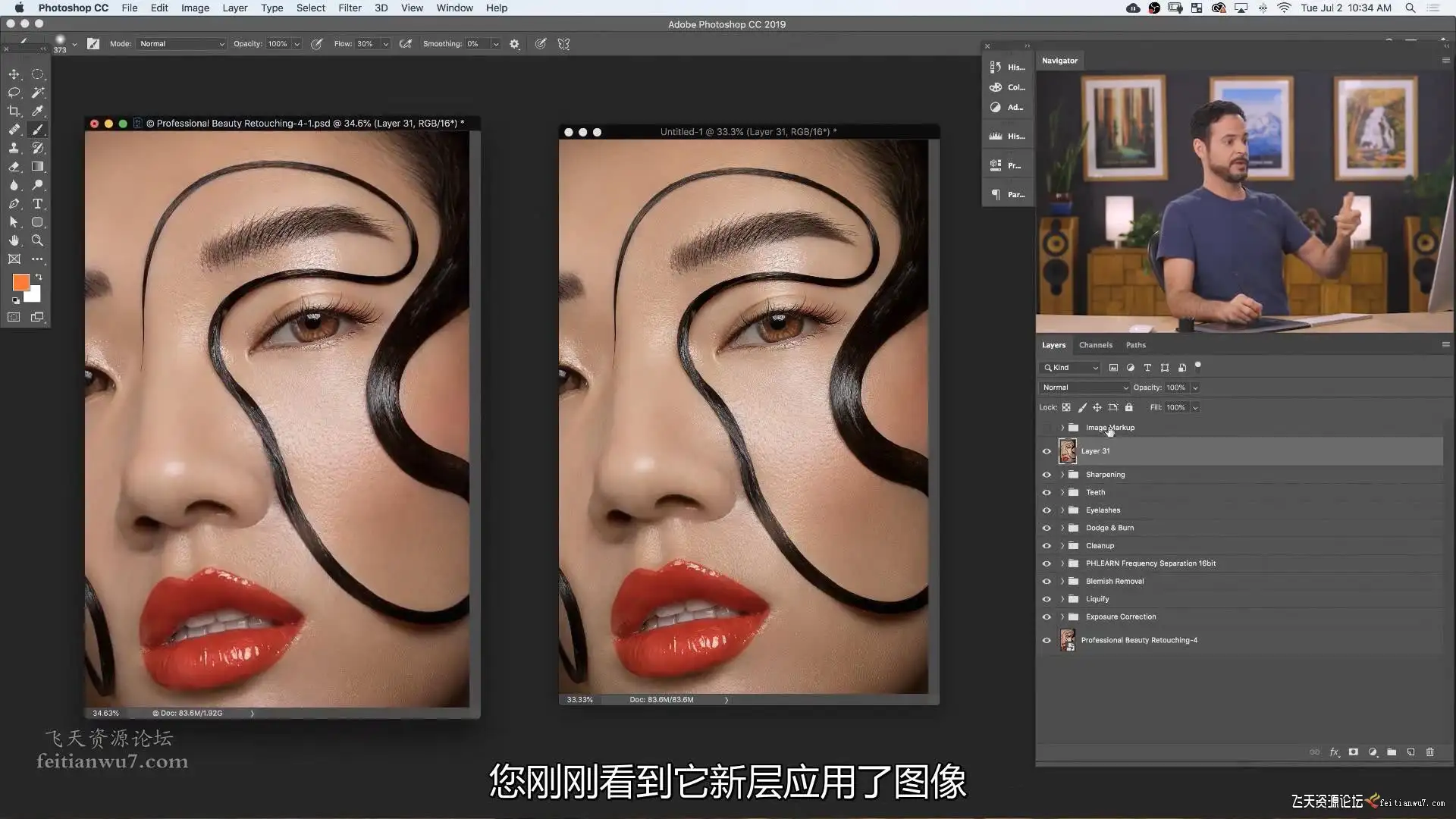Expand the Liquify layer group
The width and height of the screenshot is (1456, 819).
coord(1062,599)
